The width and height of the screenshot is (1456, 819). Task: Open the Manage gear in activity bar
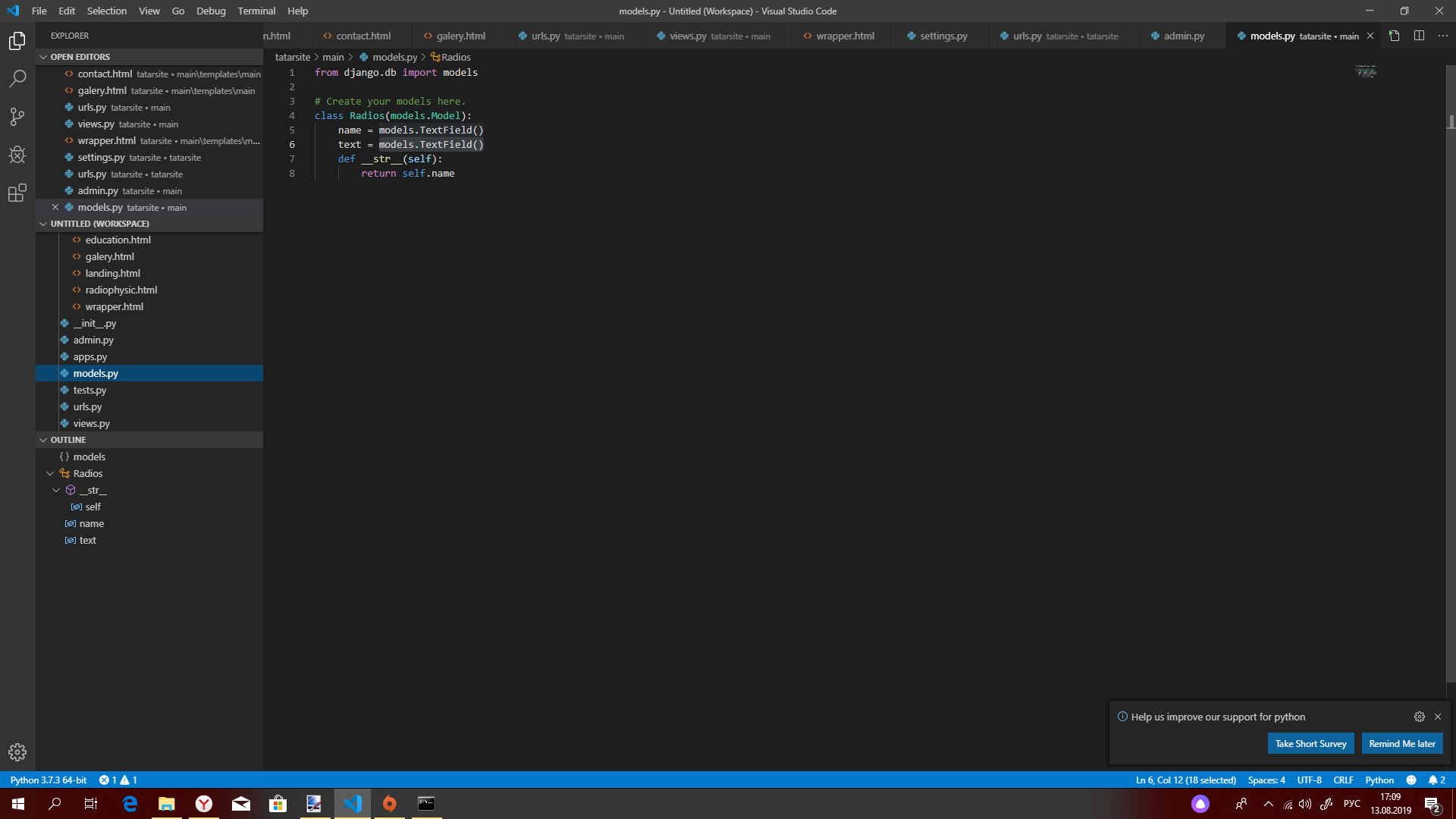17,752
